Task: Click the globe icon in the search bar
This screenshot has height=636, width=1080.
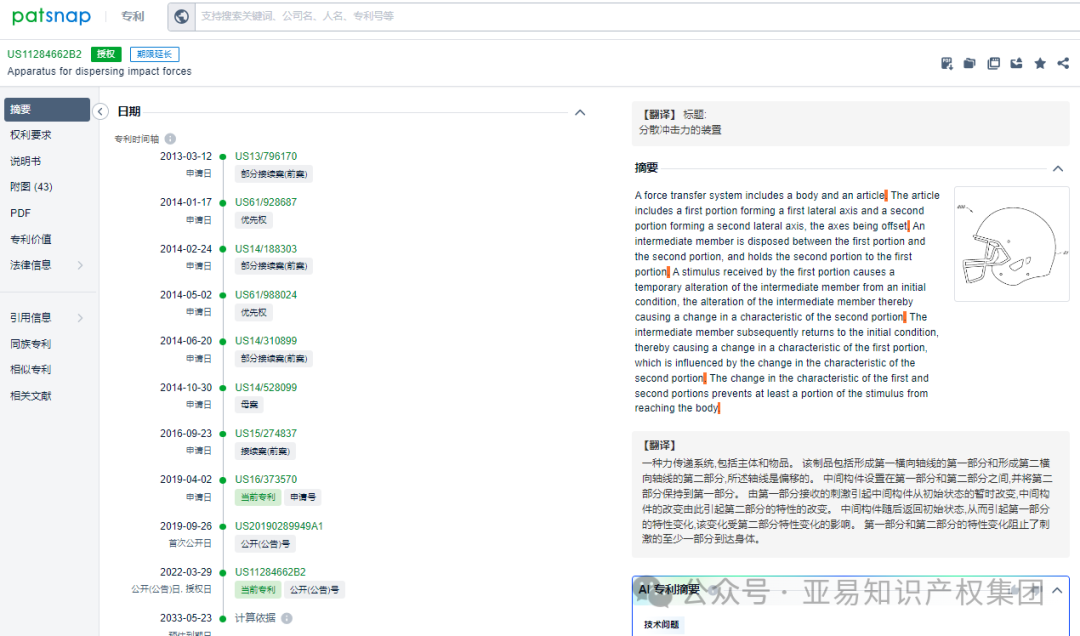Action: (181, 16)
